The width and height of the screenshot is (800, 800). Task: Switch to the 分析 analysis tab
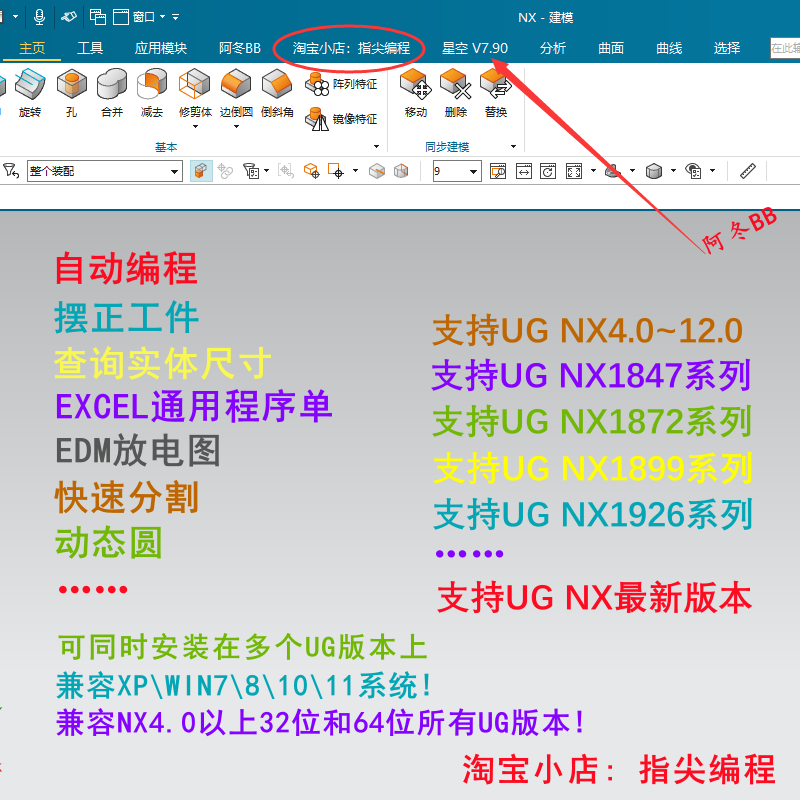553,48
